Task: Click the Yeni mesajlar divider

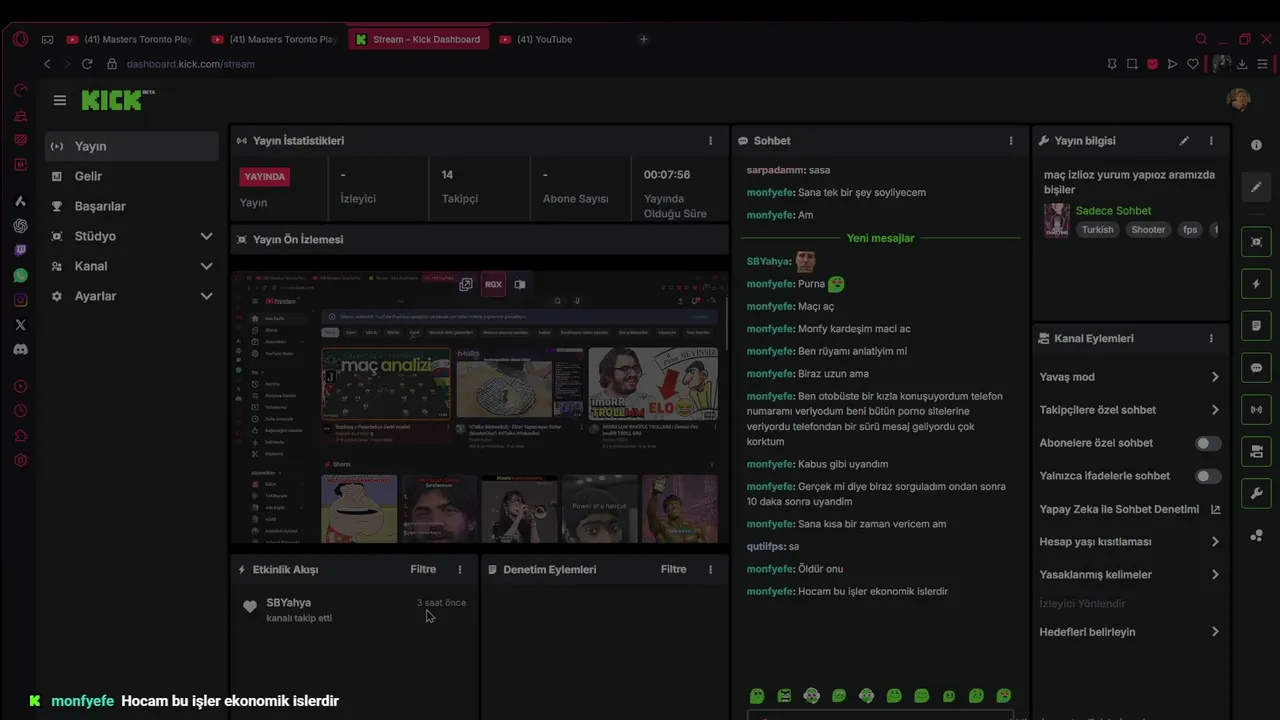Action: (880, 238)
